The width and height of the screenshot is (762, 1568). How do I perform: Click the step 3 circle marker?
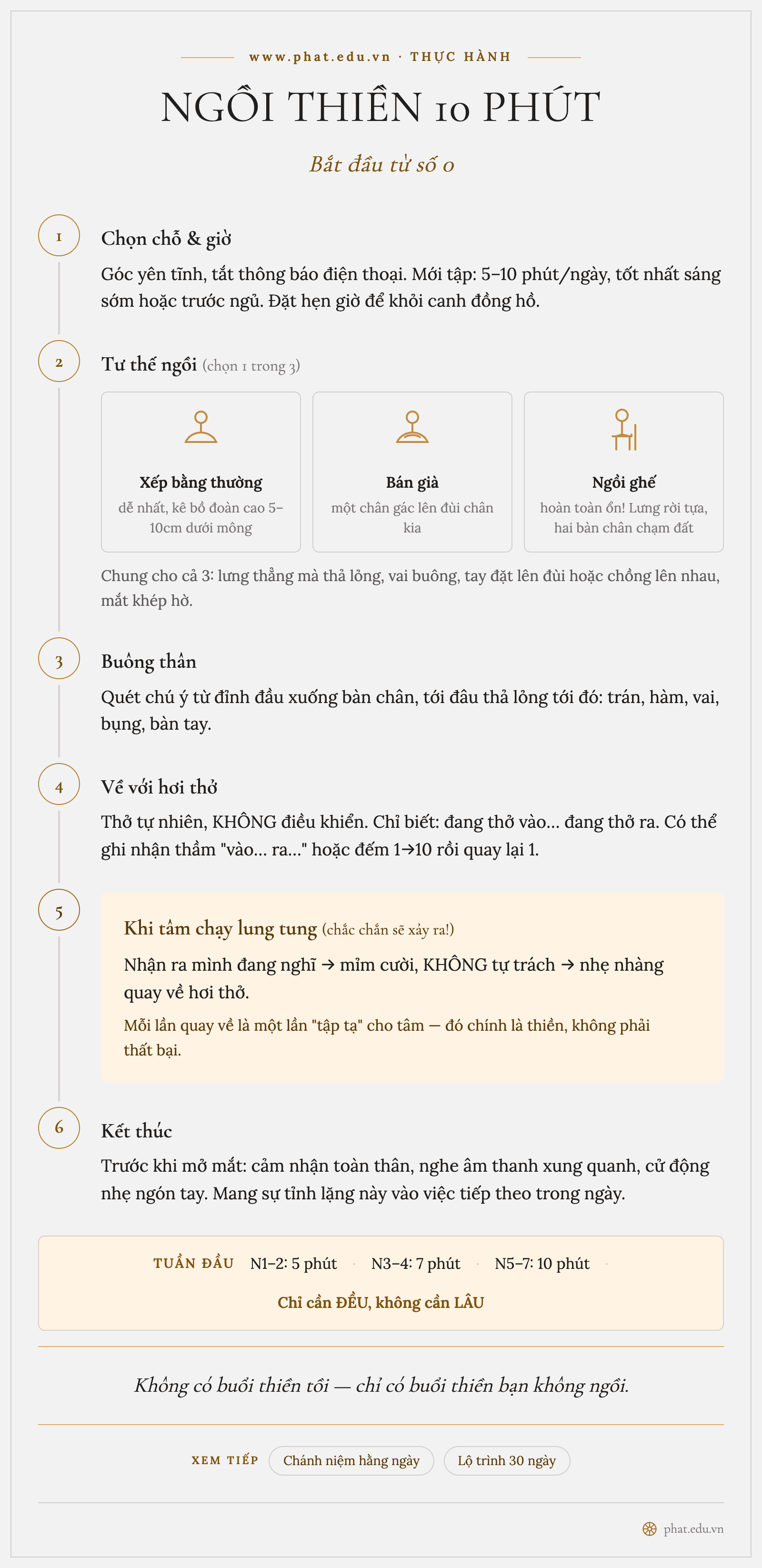pos(59,659)
